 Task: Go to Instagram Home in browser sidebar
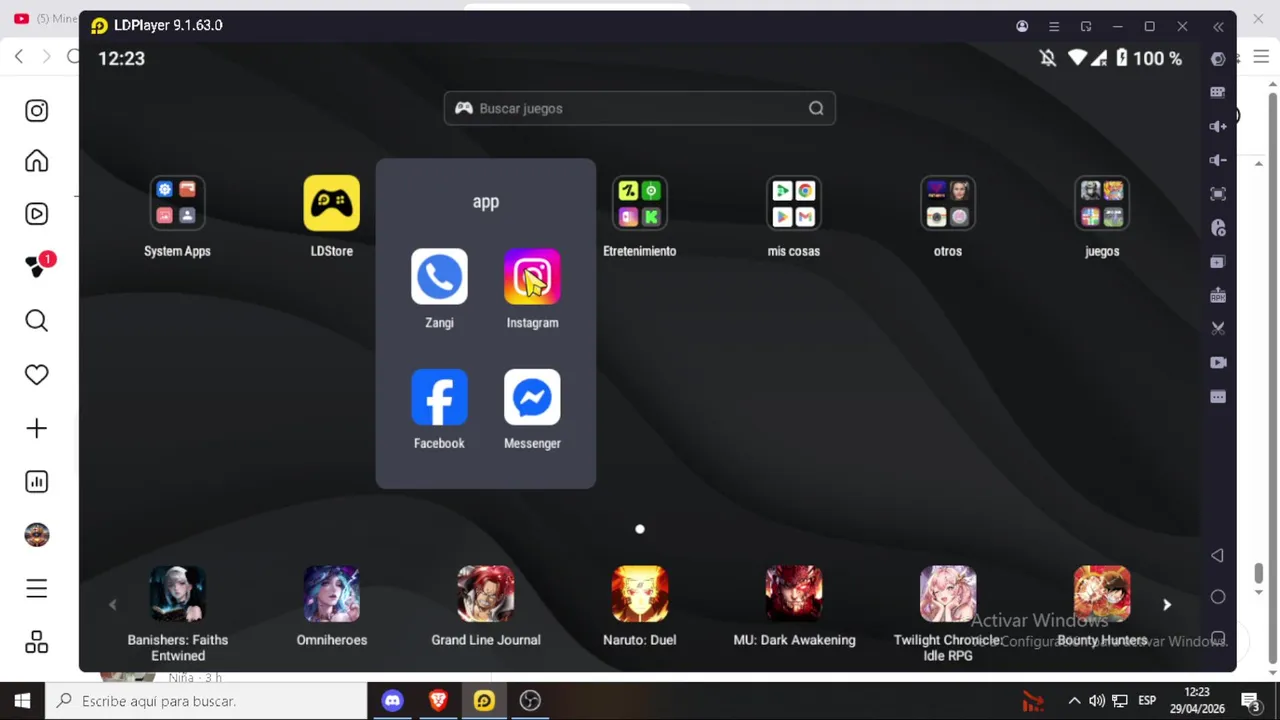(37, 160)
